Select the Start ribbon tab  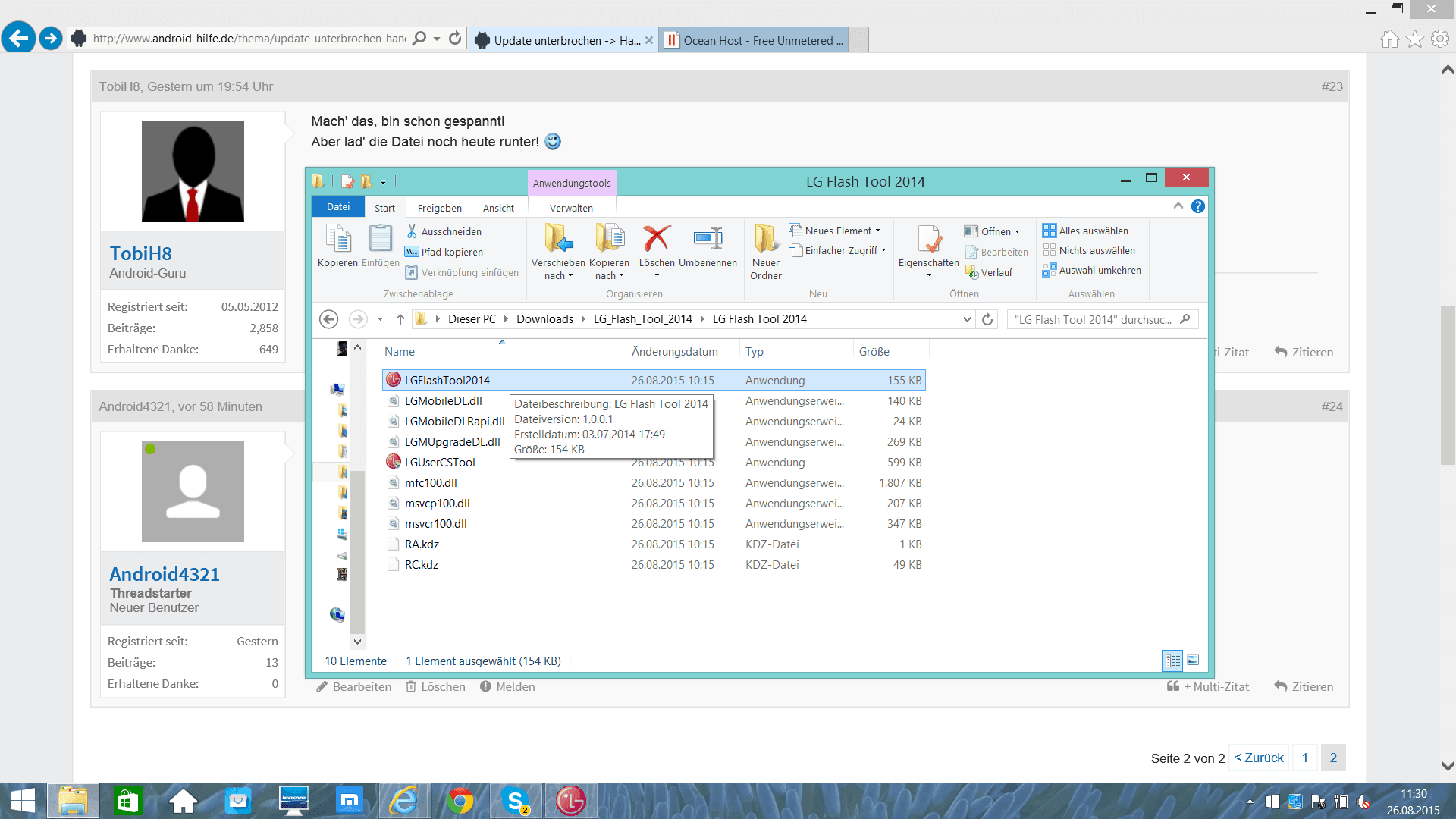(384, 208)
